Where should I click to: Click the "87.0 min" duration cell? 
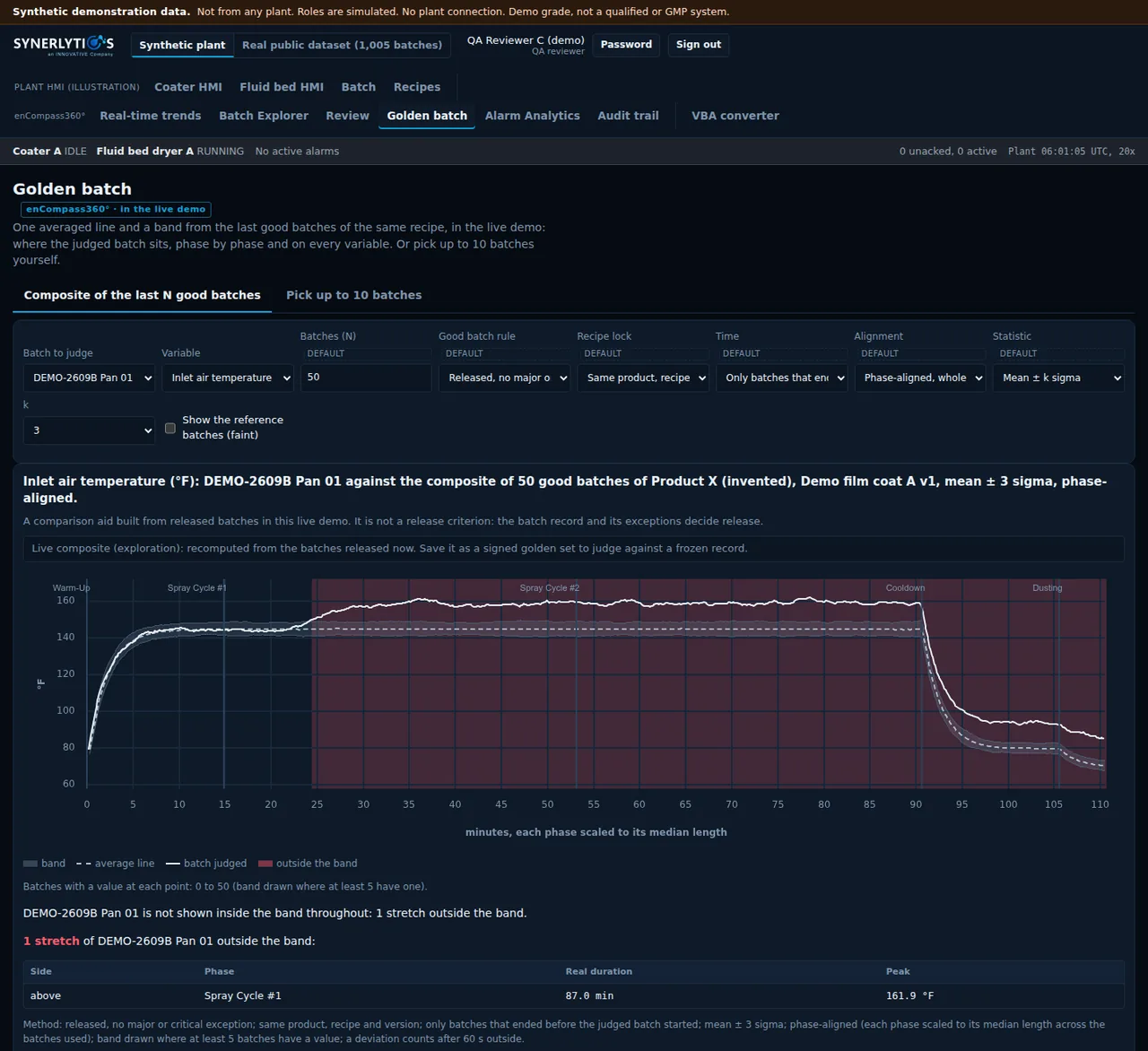point(589,996)
